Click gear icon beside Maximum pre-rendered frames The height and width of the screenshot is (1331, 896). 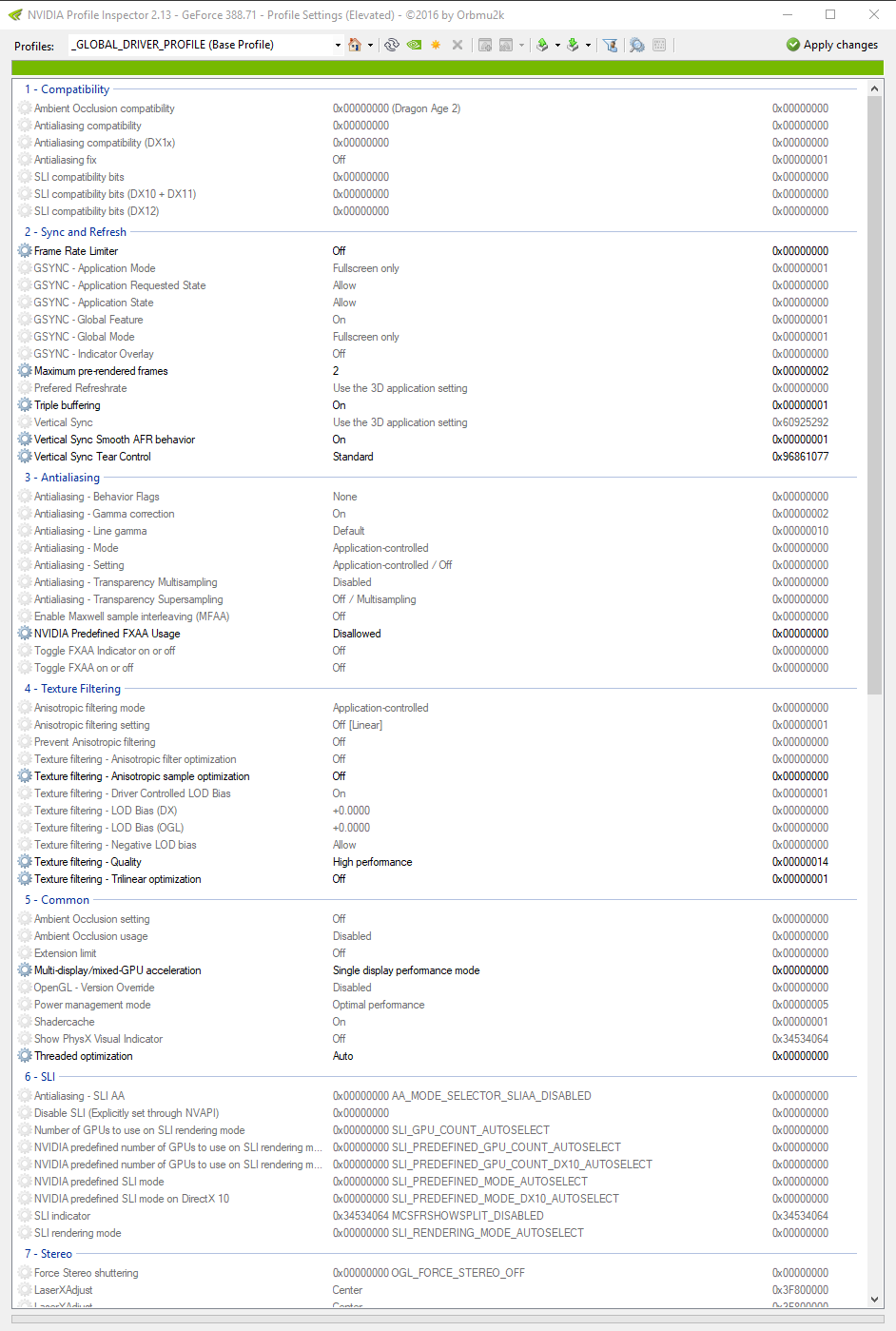(x=25, y=371)
